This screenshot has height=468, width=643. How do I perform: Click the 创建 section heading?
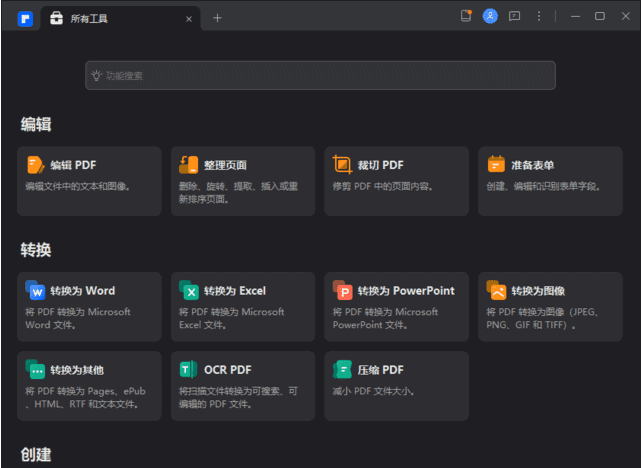(x=36, y=454)
